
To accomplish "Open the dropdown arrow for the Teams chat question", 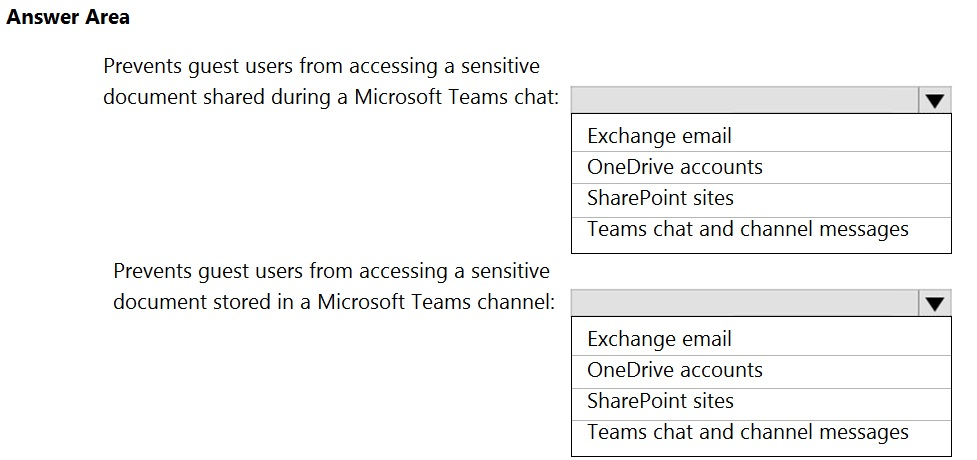I will click(934, 100).
